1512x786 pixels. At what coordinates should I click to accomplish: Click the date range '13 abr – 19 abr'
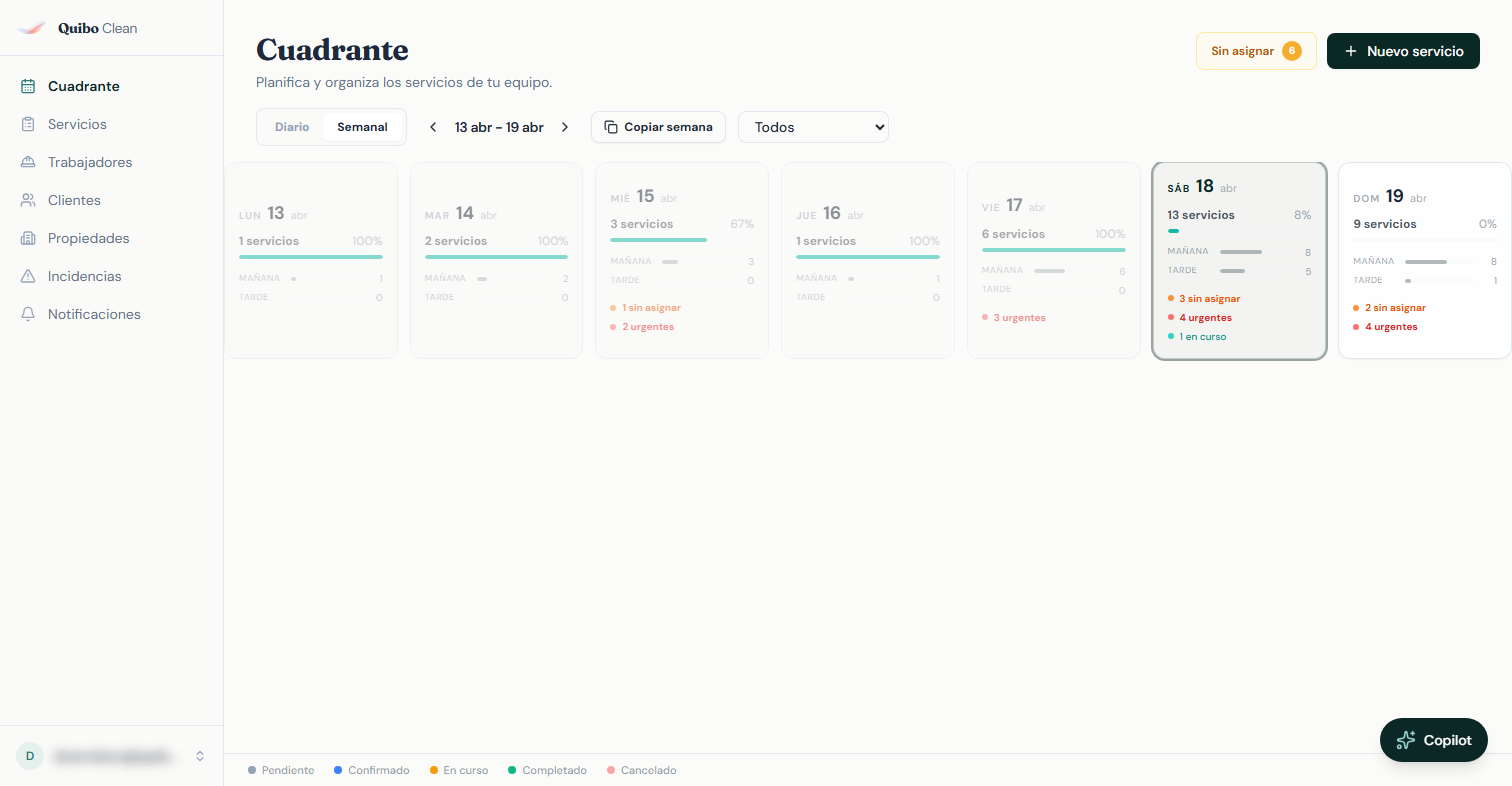point(499,127)
